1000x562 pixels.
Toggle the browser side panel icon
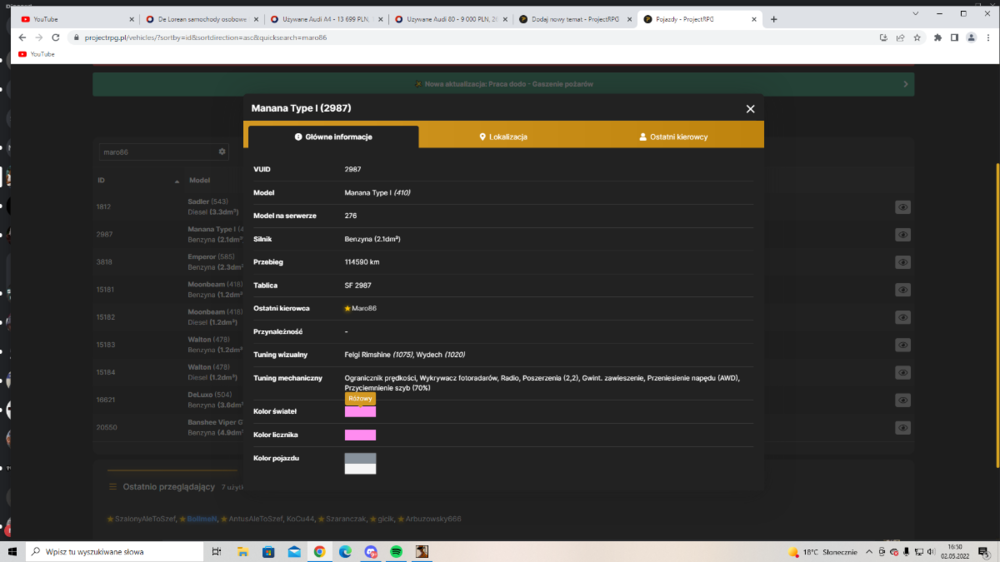[954, 38]
